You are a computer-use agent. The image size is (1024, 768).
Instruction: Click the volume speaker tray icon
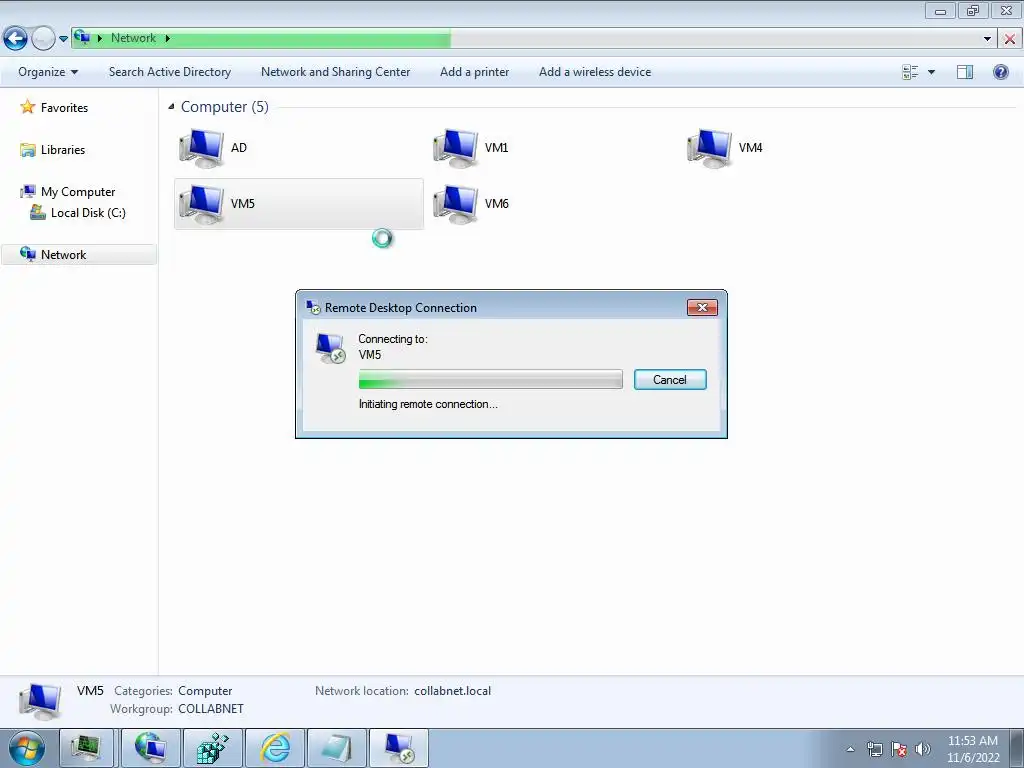click(x=923, y=749)
